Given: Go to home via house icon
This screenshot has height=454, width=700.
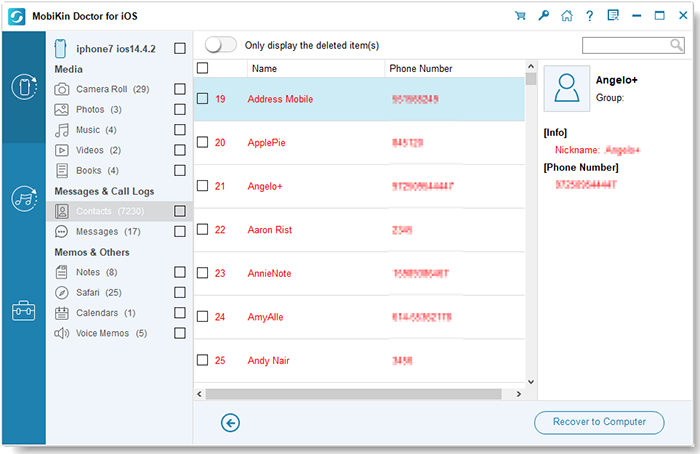Looking at the screenshot, I should point(567,15).
